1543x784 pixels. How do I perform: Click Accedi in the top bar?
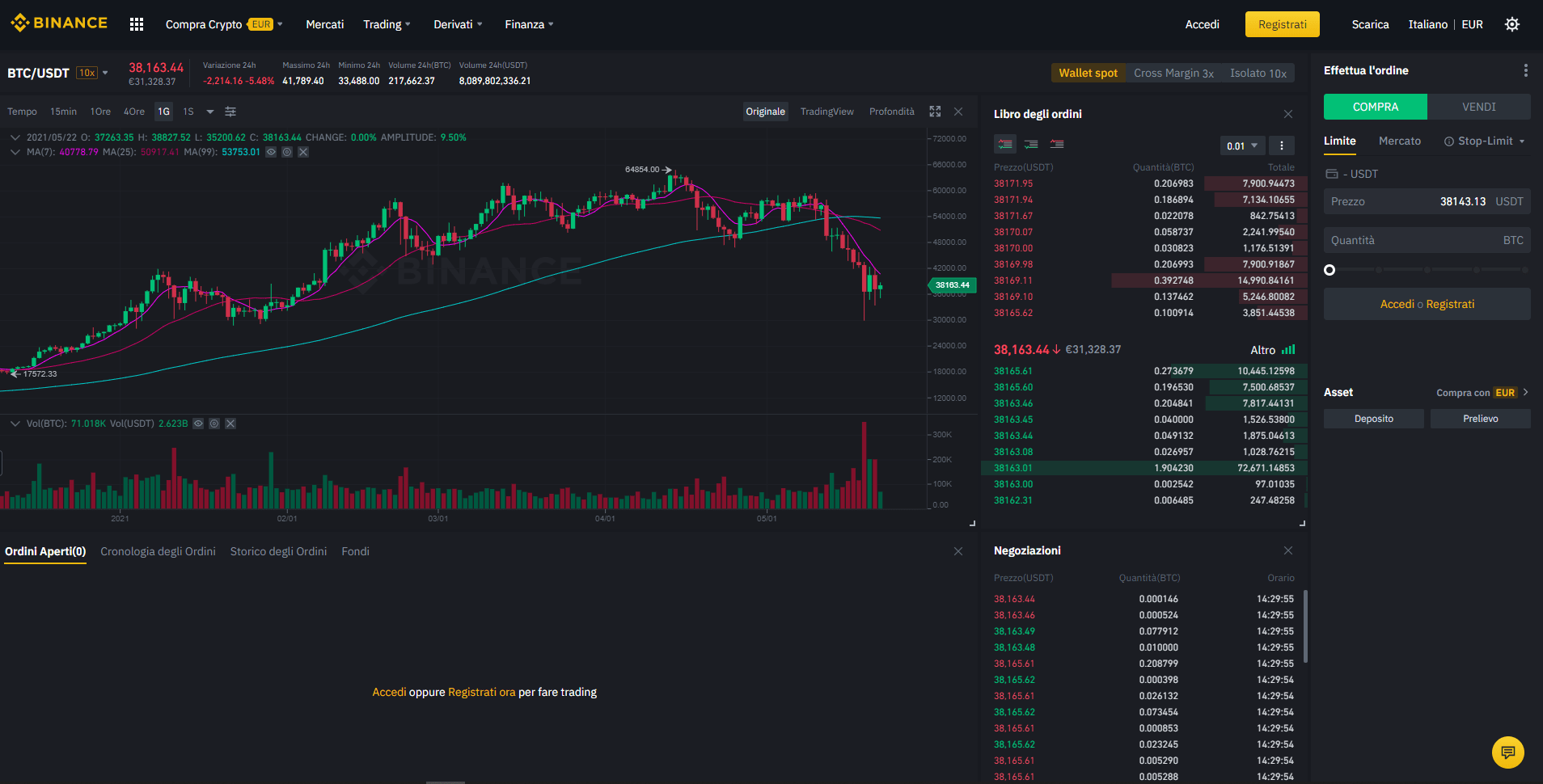1202,24
